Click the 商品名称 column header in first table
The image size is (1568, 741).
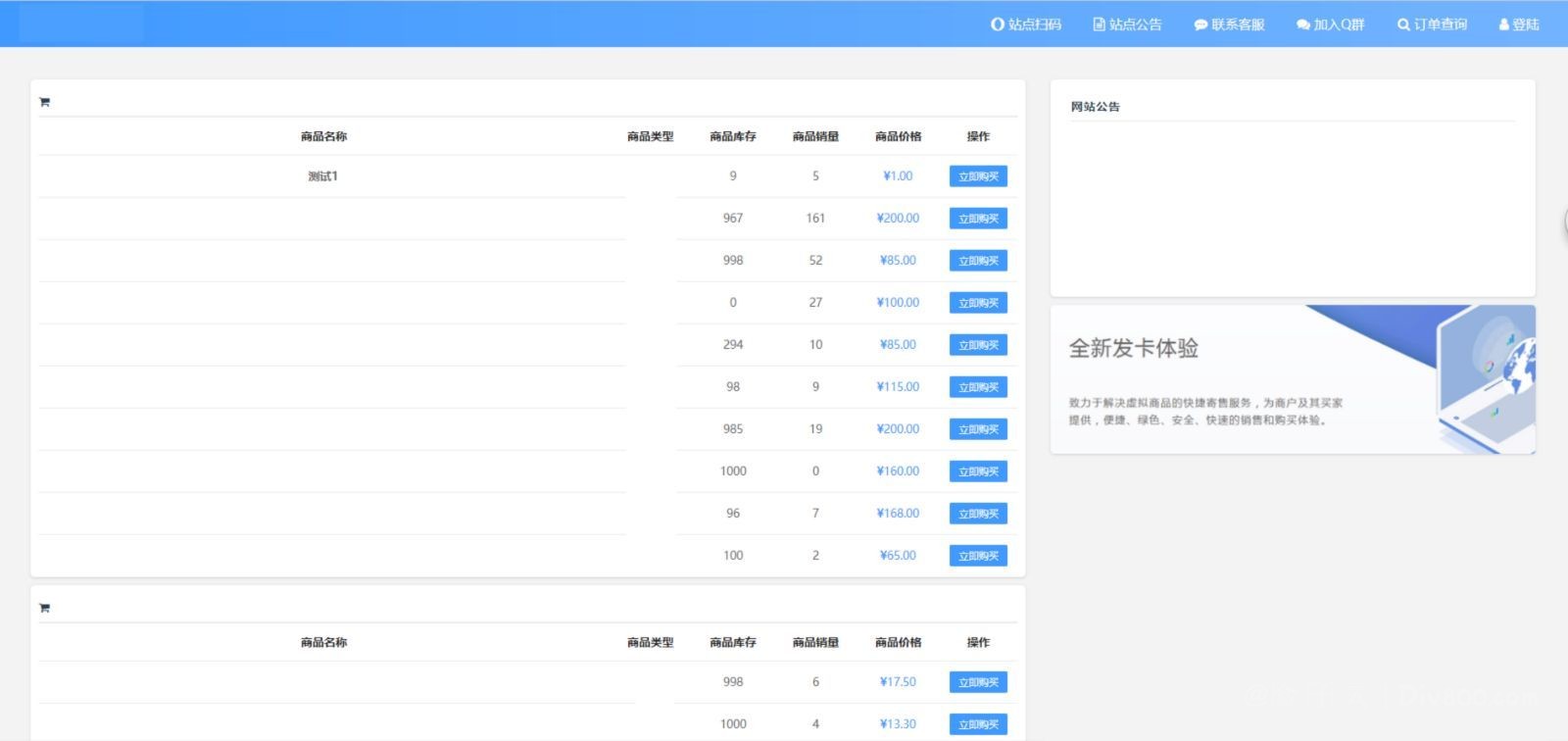coord(323,136)
